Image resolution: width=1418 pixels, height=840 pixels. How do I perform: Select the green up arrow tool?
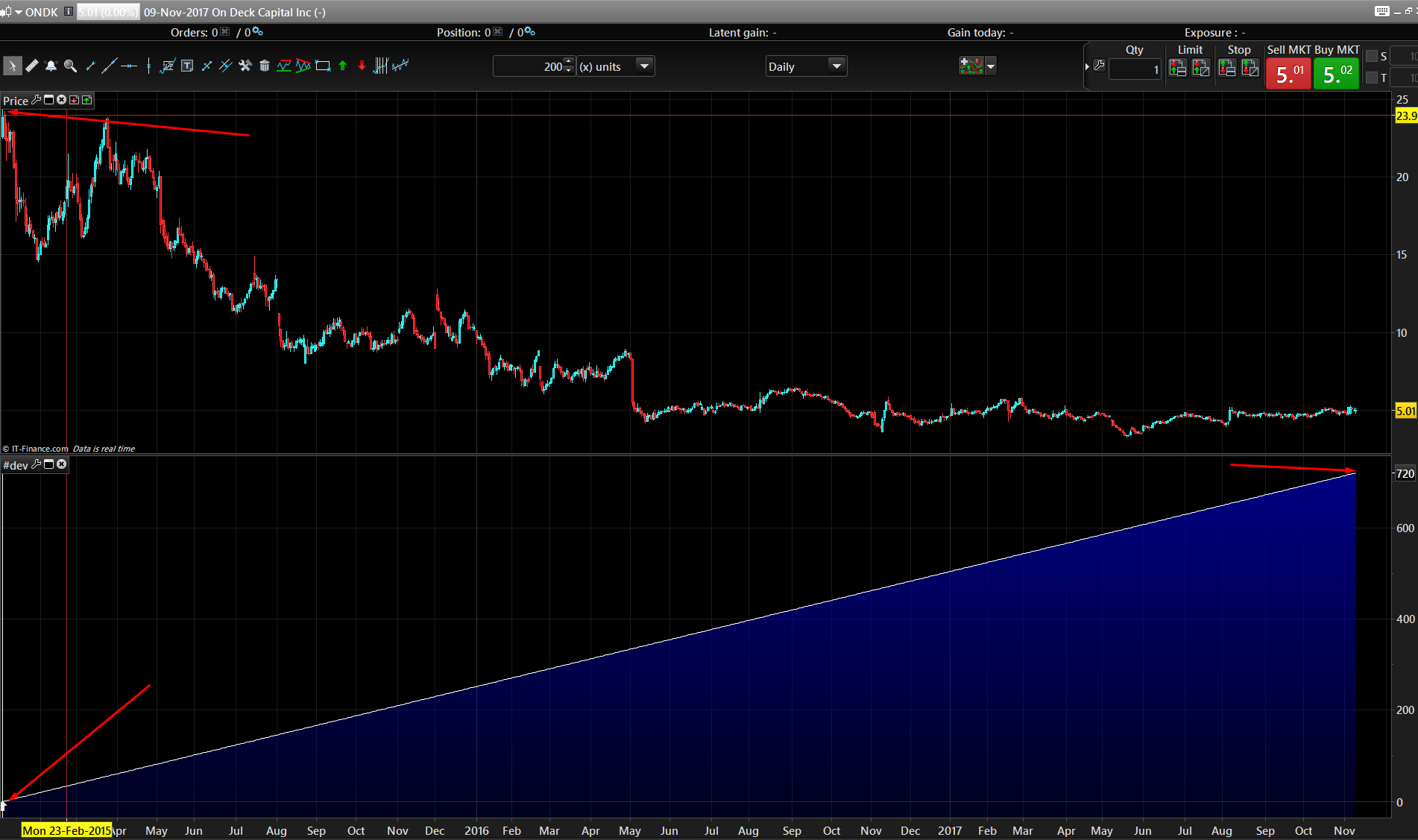click(x=343, y=66)
